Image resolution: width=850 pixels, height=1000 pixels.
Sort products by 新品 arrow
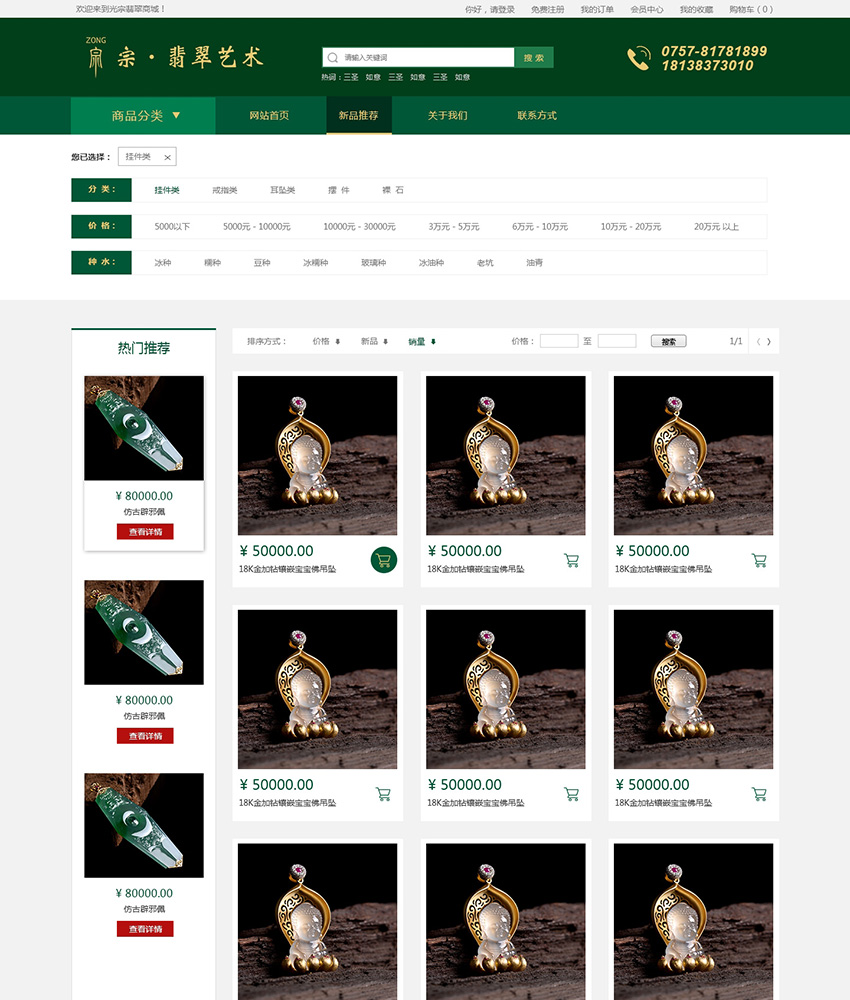386,342
